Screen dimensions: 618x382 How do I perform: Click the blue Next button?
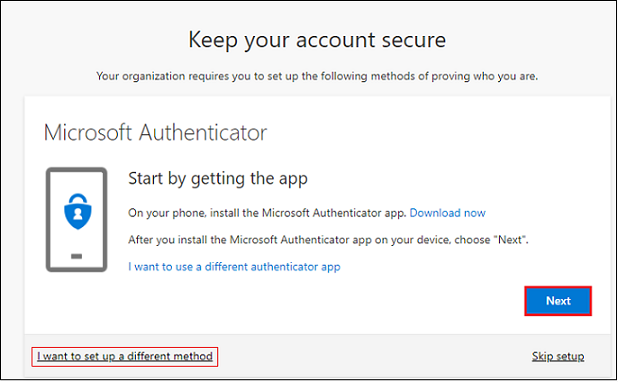[558, 301]
